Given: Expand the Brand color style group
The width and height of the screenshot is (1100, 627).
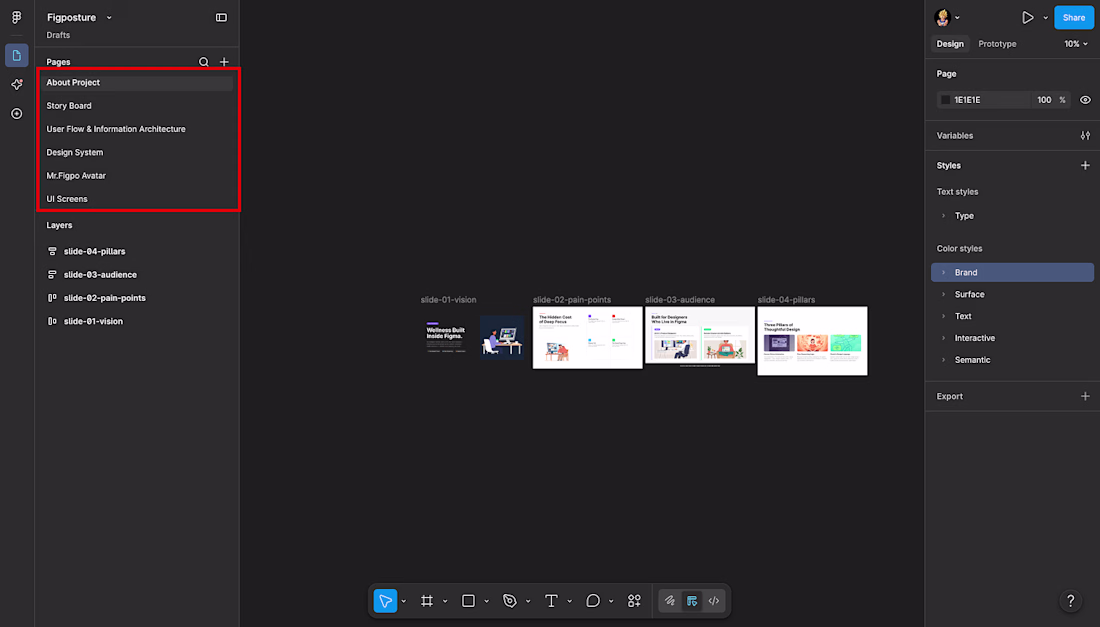Looking at the screenshot, I should coord(944,273).
